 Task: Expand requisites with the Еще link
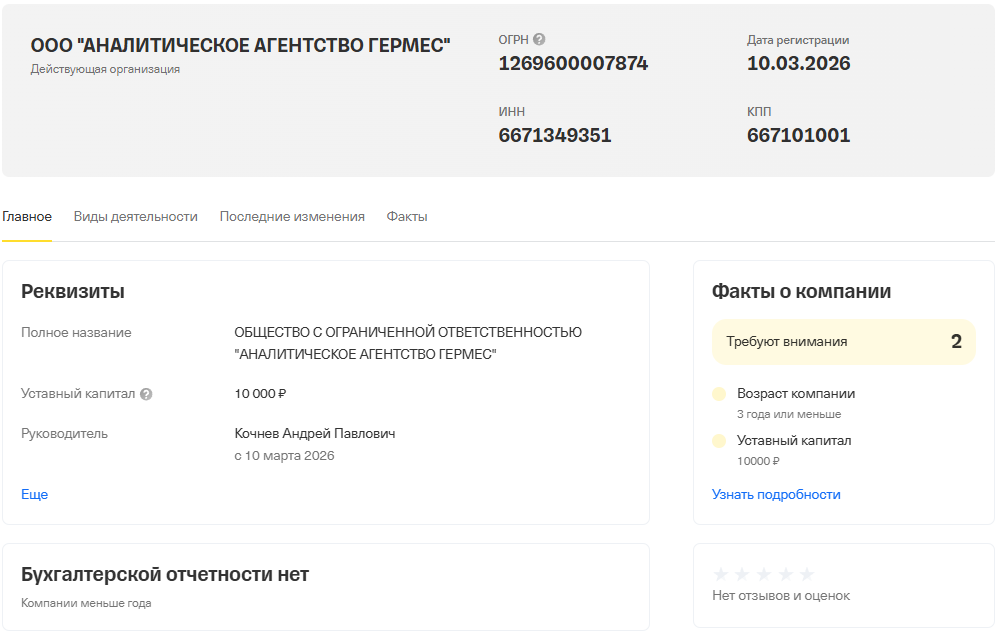coord(34,494)
